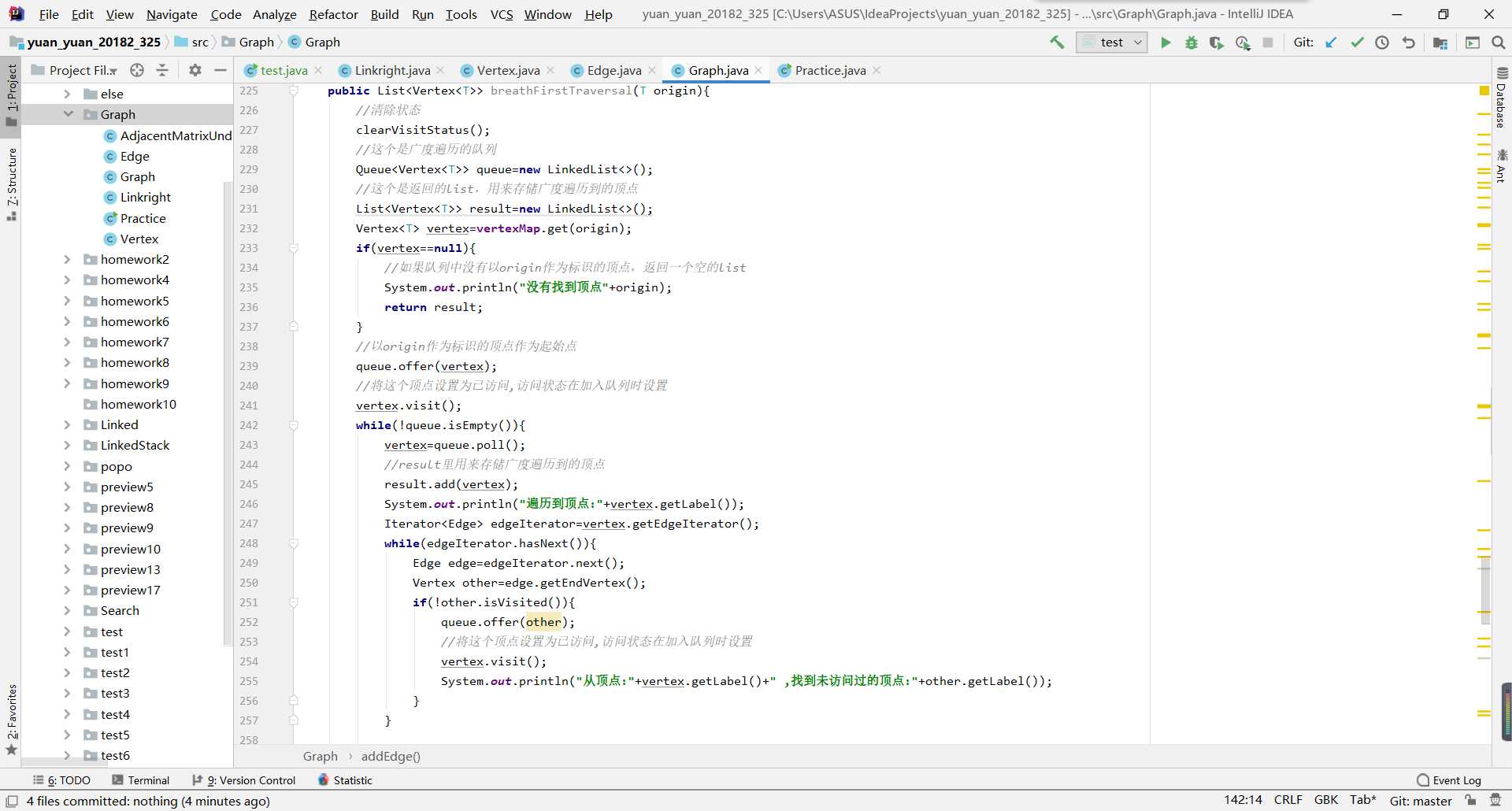
Task: Select the Practice class in project tree
Action: [143, 218]
